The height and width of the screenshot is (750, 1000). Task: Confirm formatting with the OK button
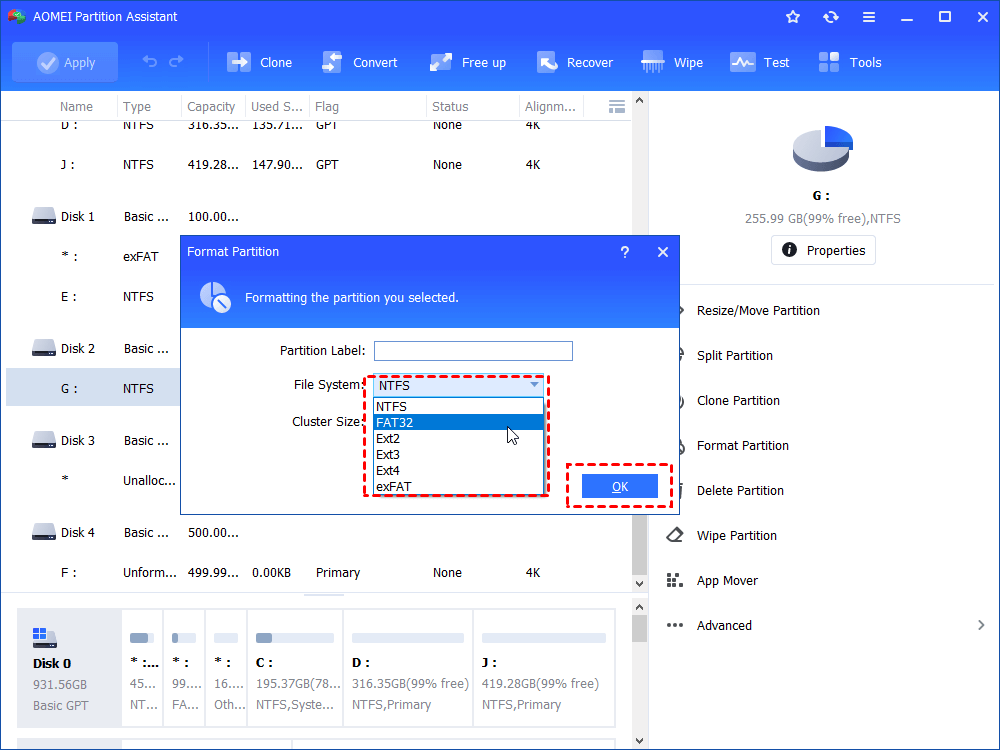pos(619,487)
